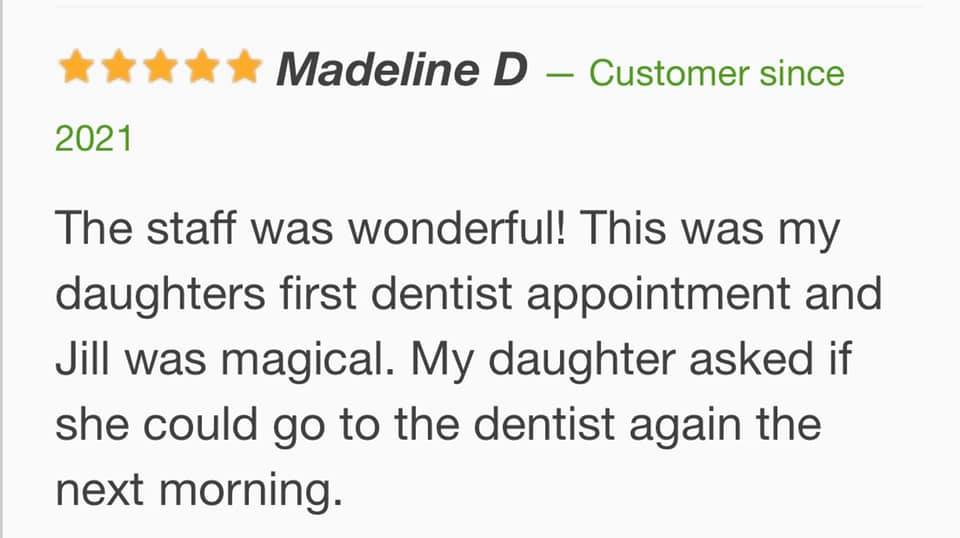Click 'The staff' at review start
Image resolution: width=960 pixels, height=538 pixels.
[x=146, y=228]
